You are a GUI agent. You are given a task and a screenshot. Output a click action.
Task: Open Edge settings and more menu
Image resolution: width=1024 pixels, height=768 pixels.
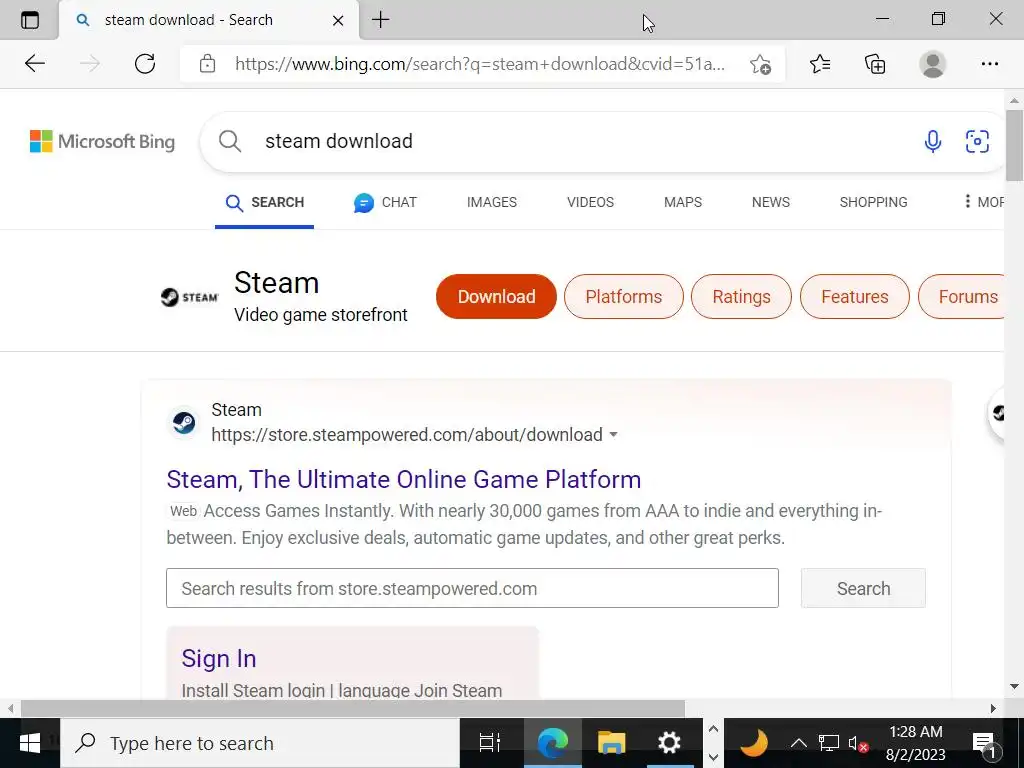pyautogui.click(x=989, y=64)
